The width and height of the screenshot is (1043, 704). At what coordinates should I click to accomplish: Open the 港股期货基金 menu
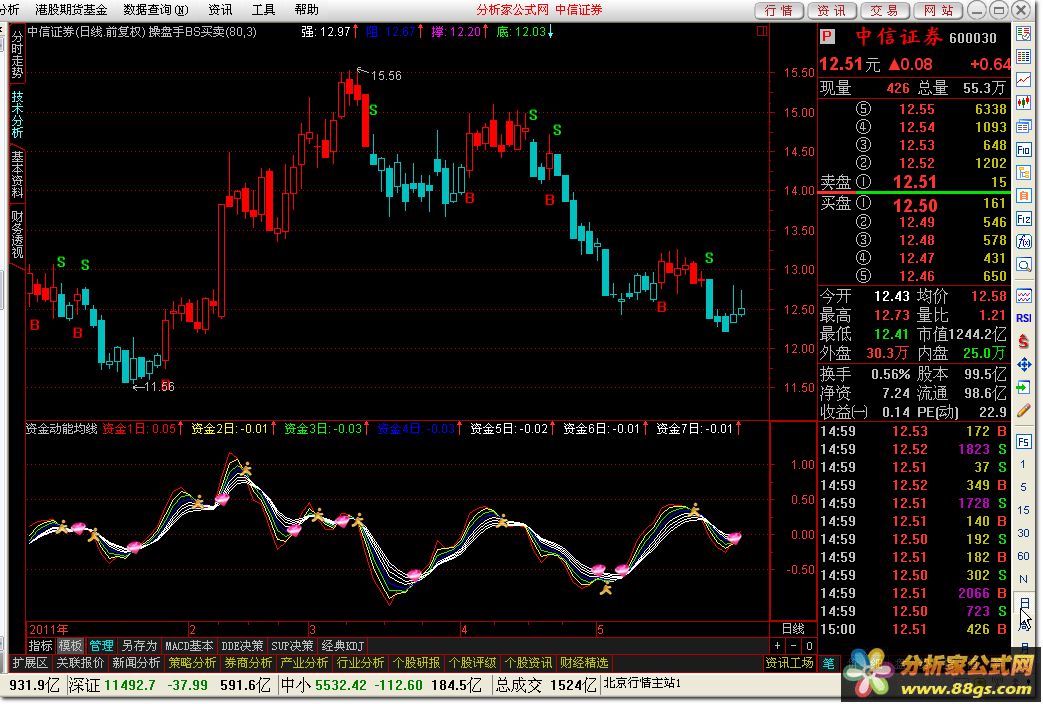coord(71,10)
